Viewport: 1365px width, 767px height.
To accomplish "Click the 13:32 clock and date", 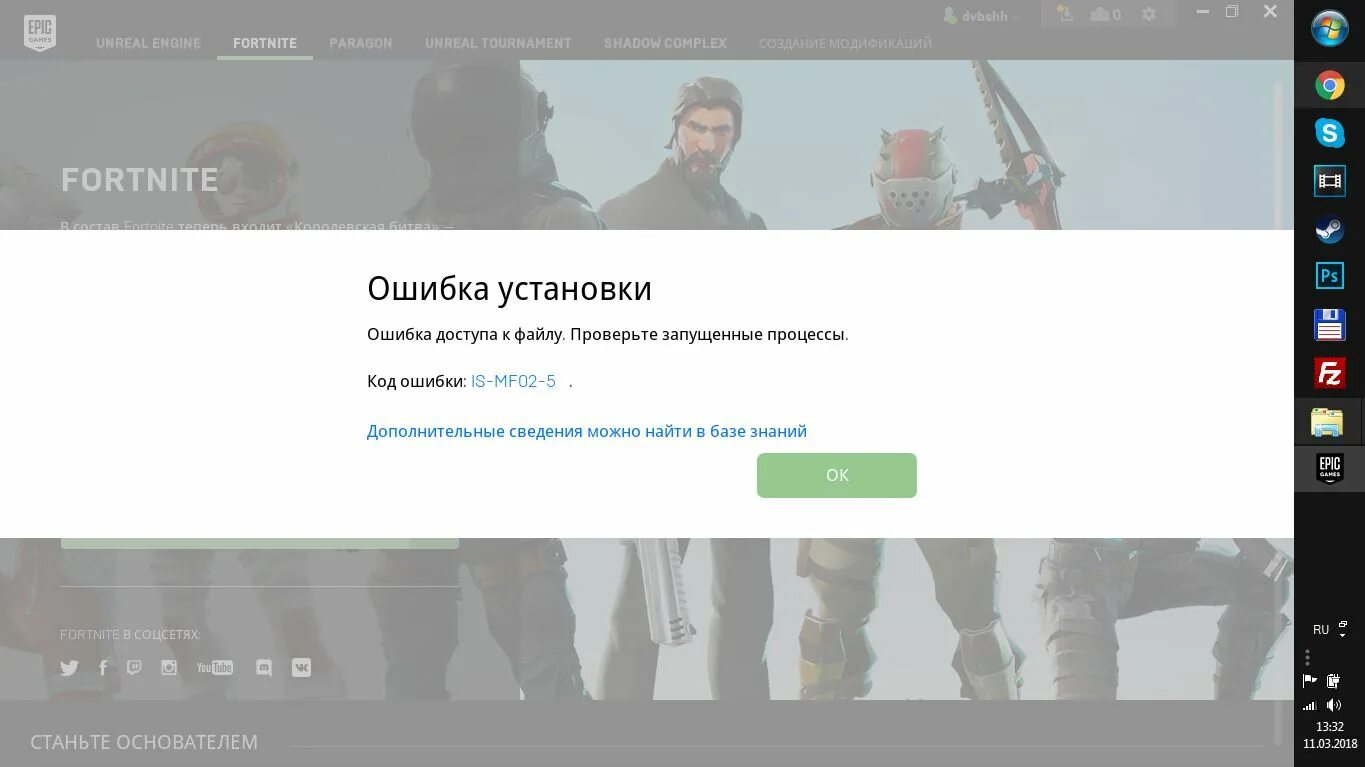I will (x=1329, y=735).
